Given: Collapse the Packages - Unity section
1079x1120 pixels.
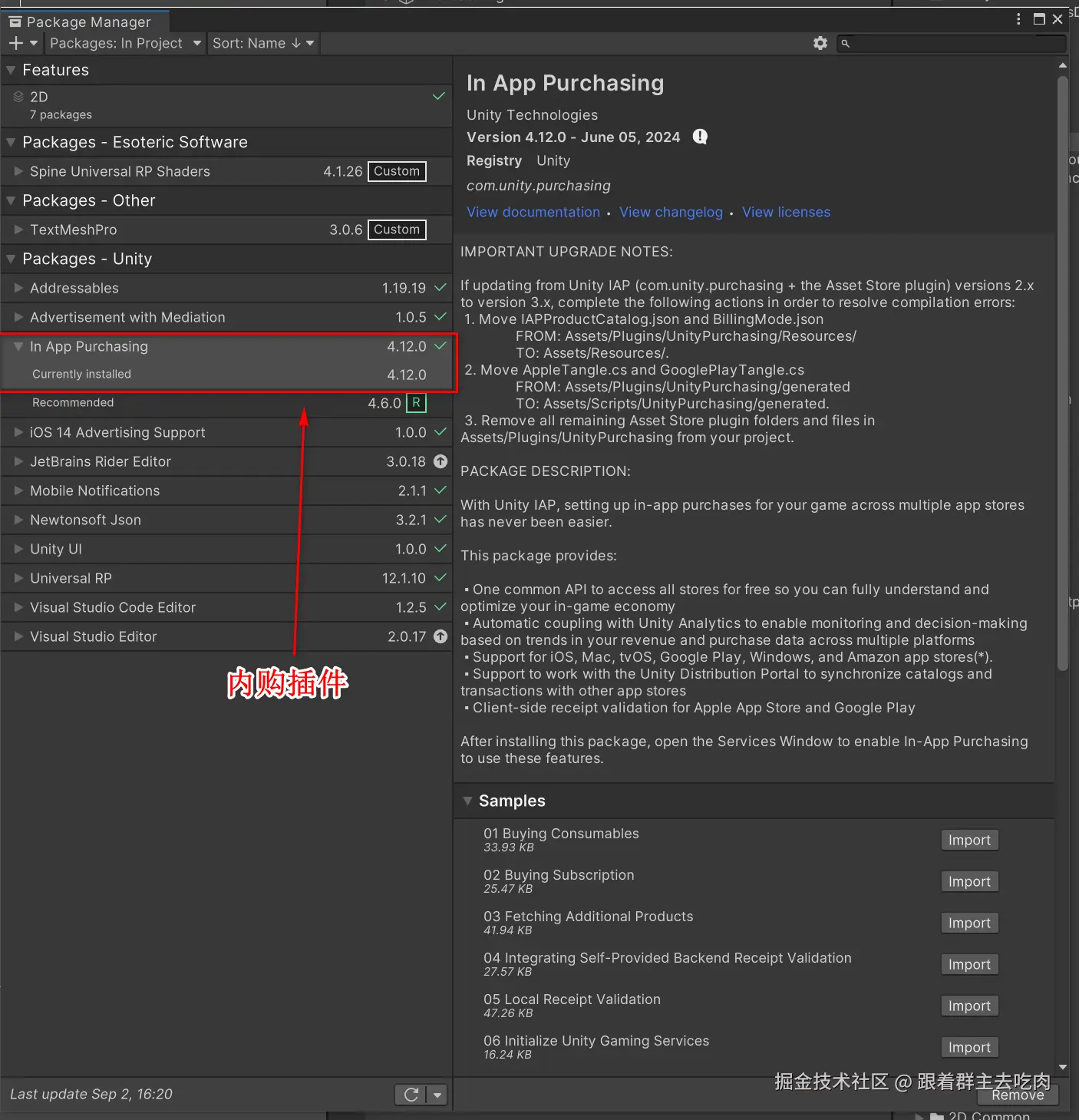Looking at the screenshot, I should tap(11, 259).
